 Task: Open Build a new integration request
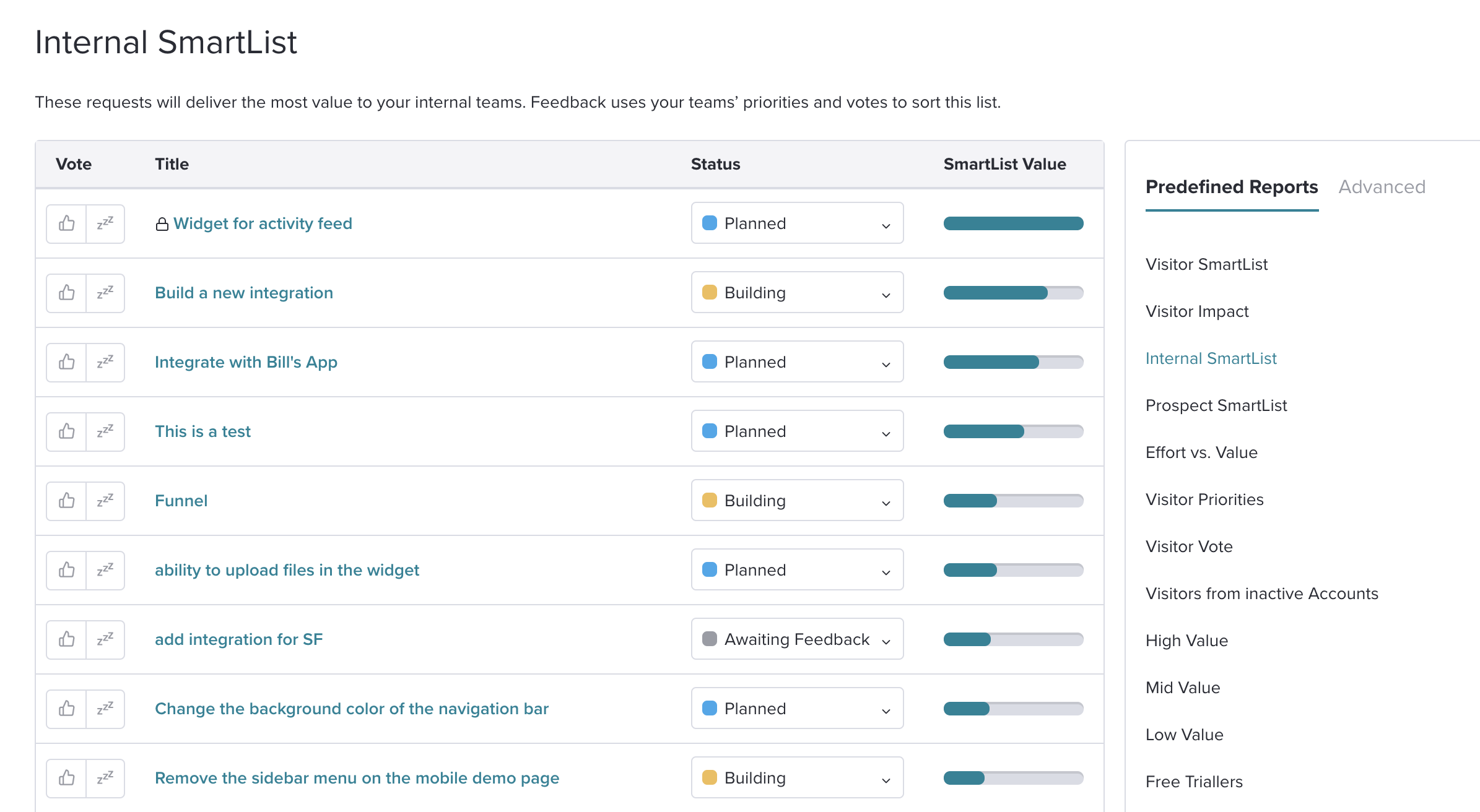click(244, 293)
